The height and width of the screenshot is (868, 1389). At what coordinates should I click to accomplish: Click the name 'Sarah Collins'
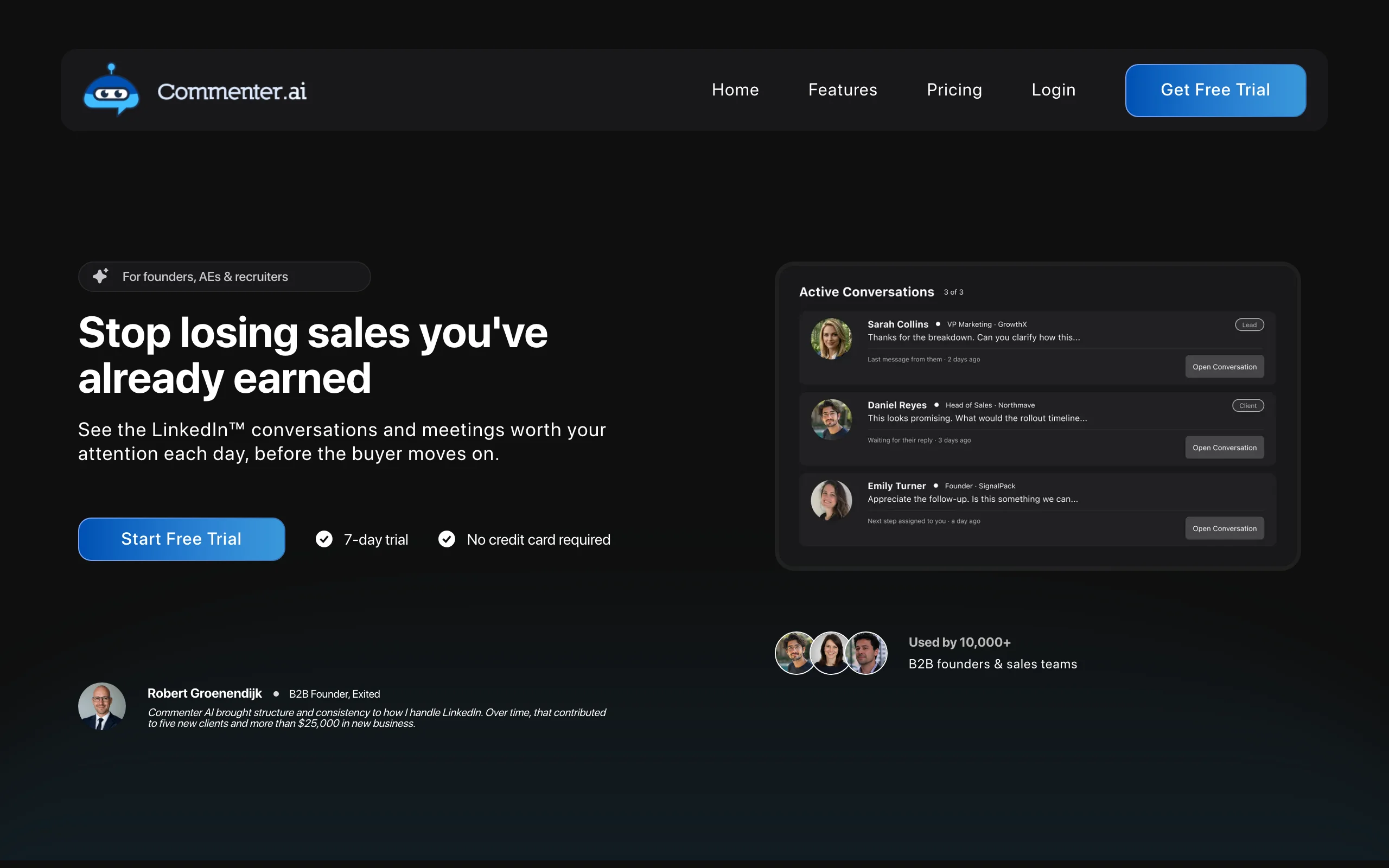pyautogui.click(x=897, y=324)
